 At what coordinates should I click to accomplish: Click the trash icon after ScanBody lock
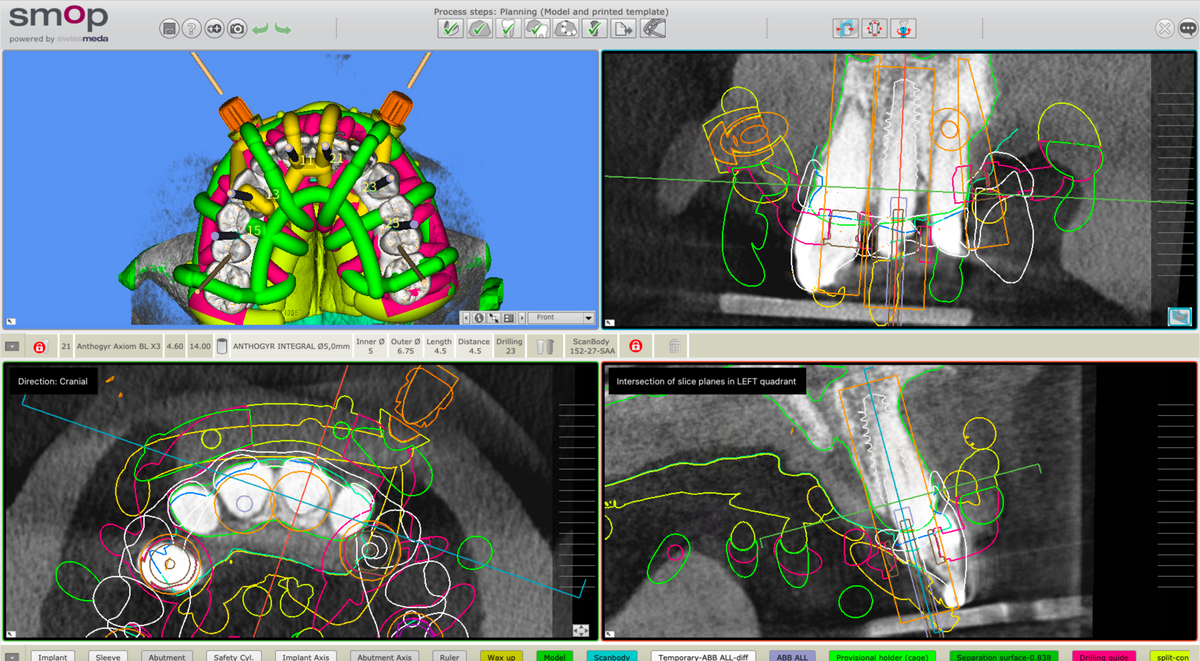click(x=674, y=346)
